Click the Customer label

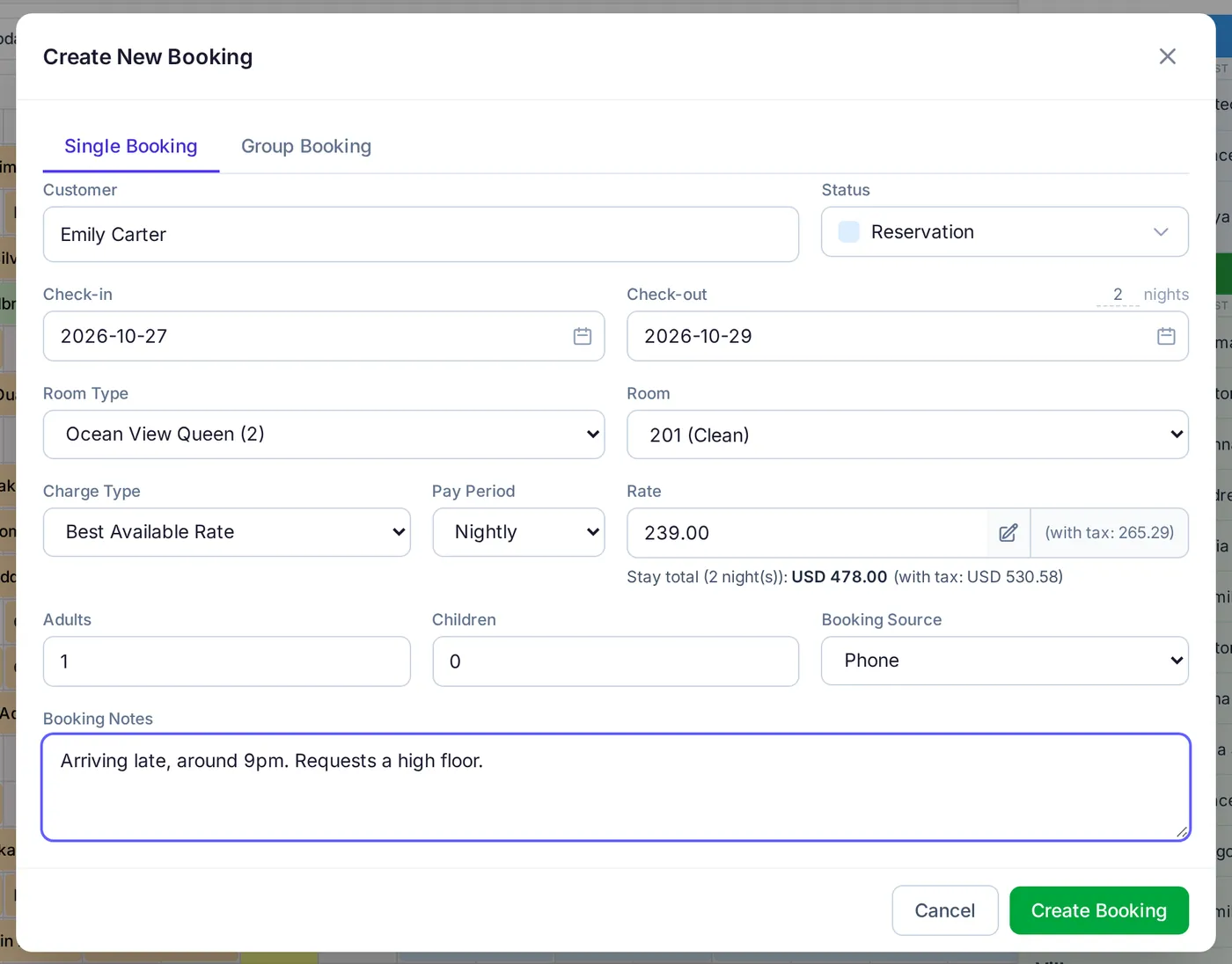point(80,190)
